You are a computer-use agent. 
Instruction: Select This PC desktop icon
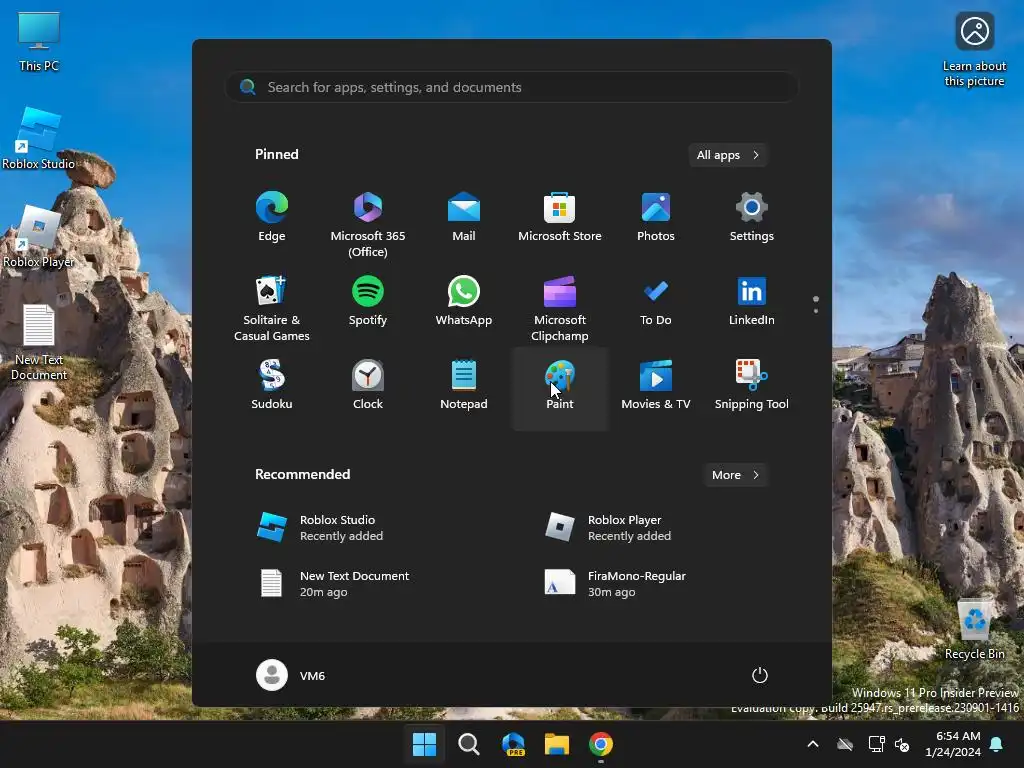[39, 41]
